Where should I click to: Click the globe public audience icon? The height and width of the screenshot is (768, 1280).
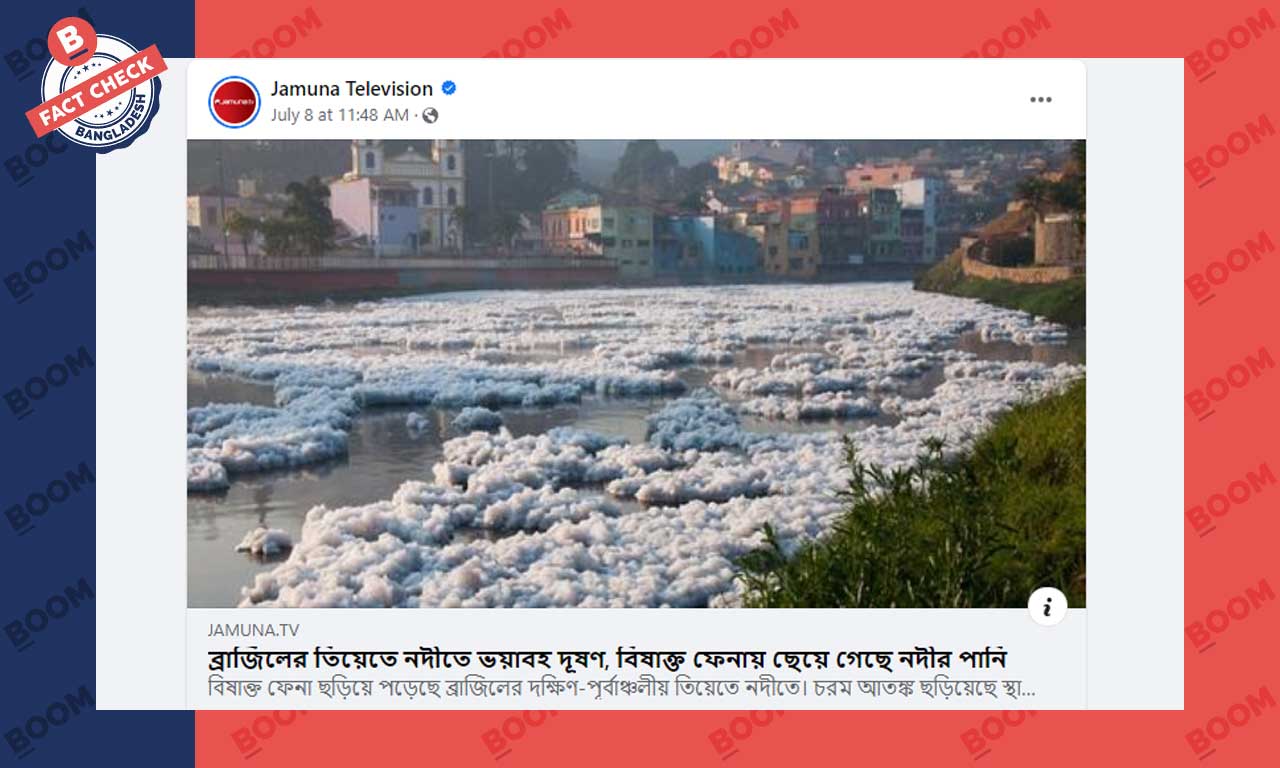tap(430, 116)
